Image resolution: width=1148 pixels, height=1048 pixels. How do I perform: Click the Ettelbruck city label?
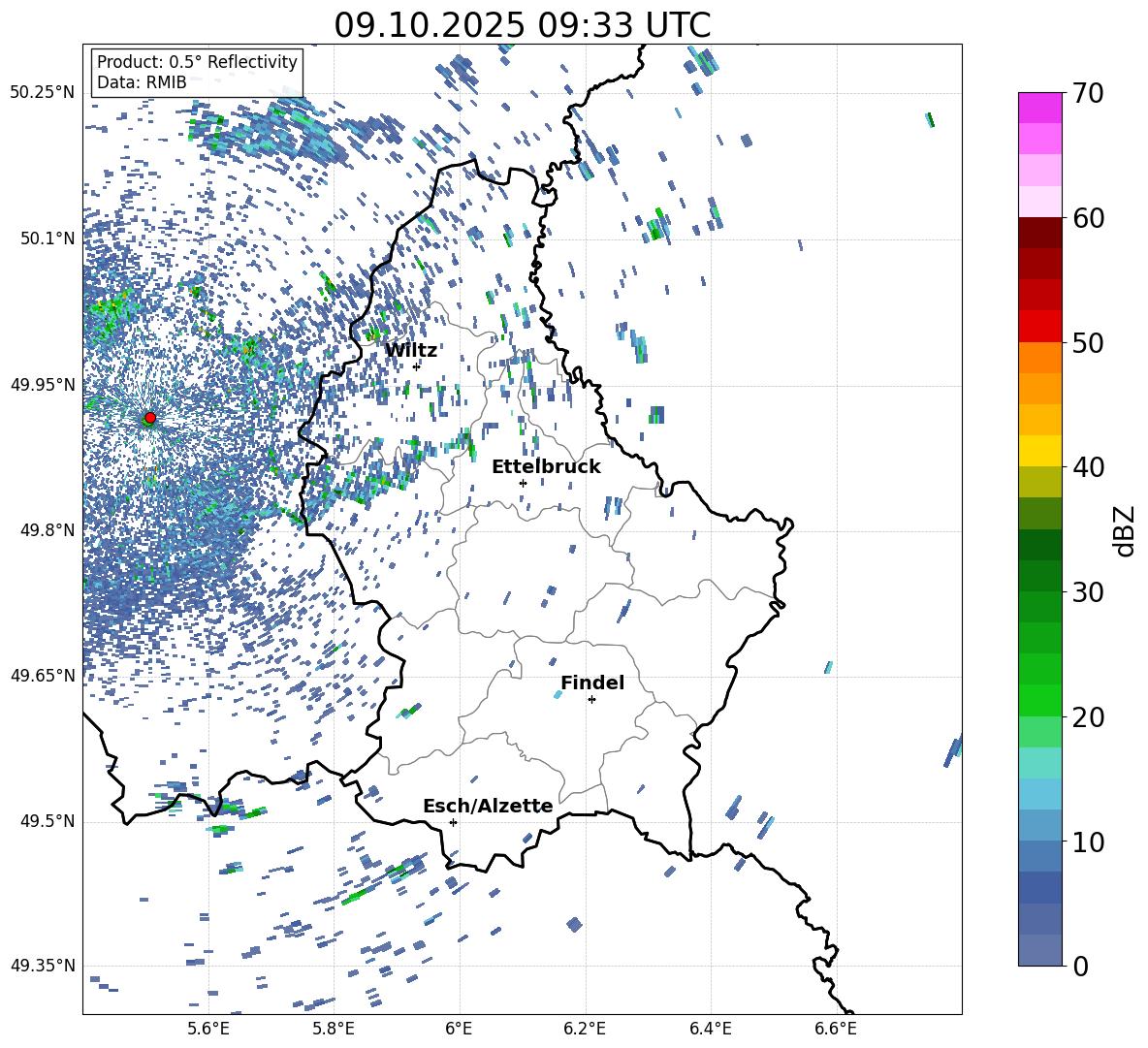(546, 467)
